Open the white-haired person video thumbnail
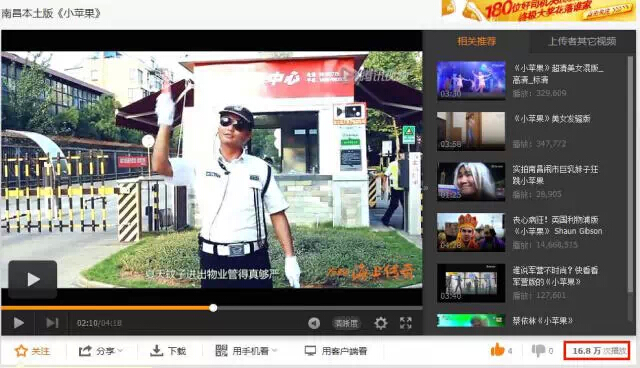Image resolution: width=640 pixels, height=368 pixels. tap(471, 182)
